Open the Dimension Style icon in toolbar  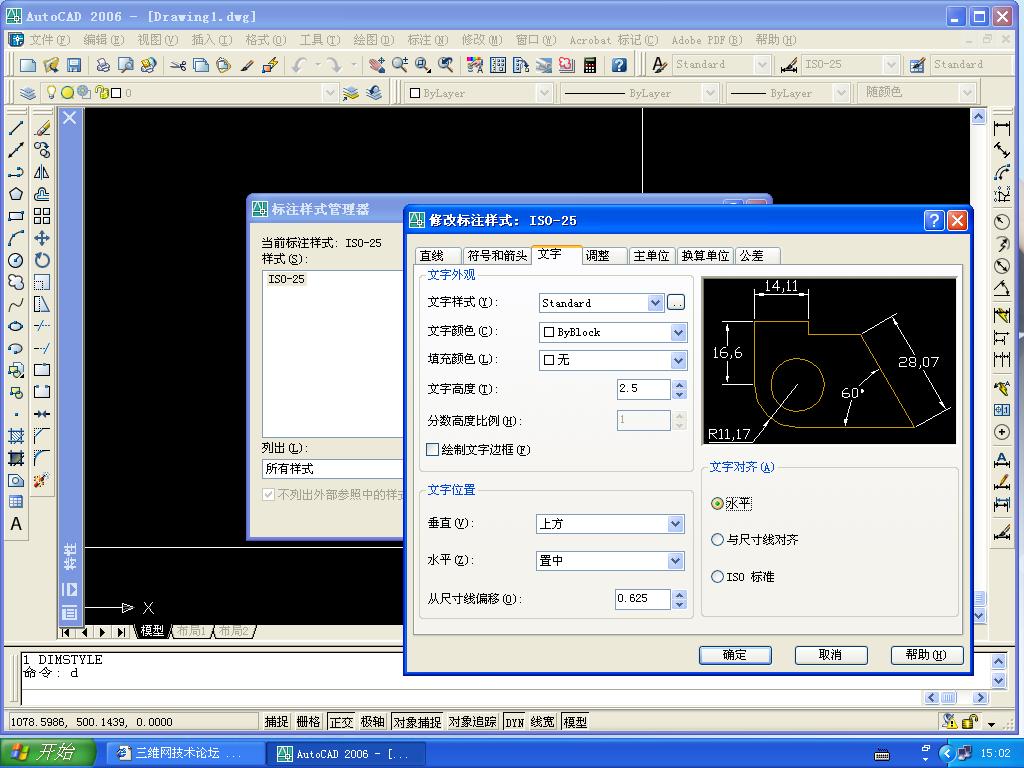point(789,65)
